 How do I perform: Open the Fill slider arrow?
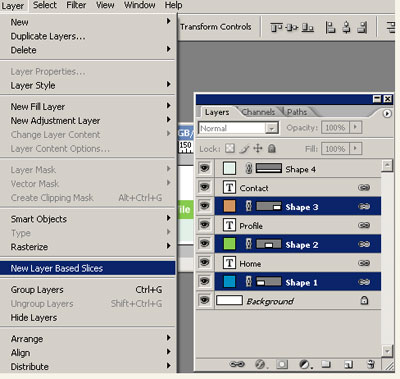pyautogui.click(x=355, y=149)
